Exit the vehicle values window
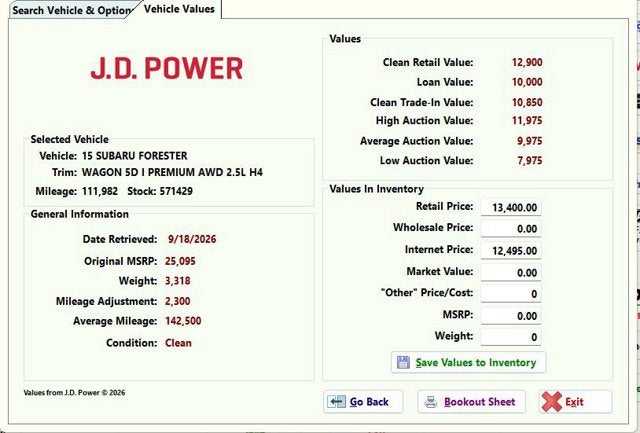 [x=576, y=402]
